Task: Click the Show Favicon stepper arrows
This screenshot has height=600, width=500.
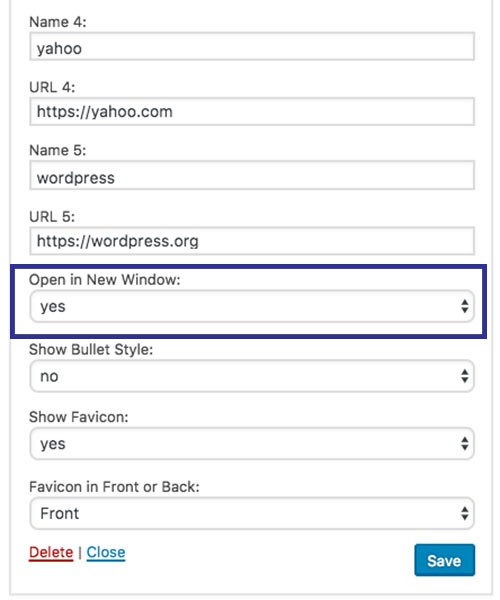Action: [464, 443]
